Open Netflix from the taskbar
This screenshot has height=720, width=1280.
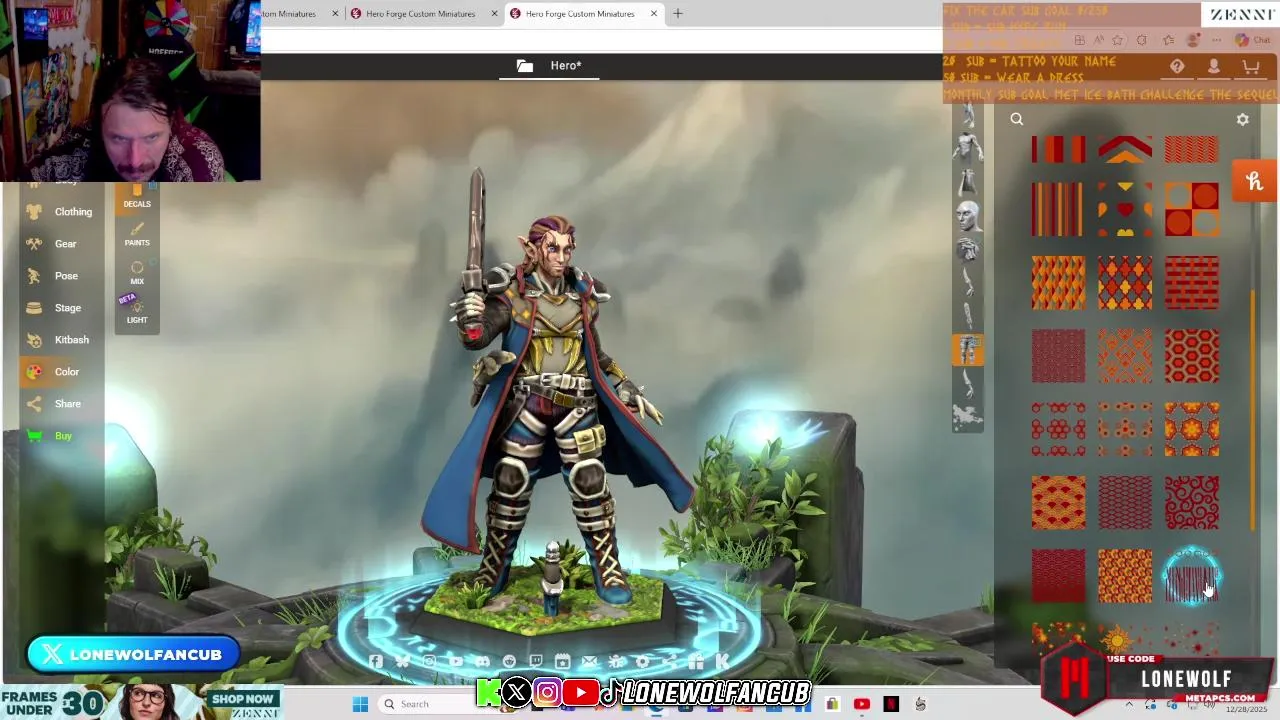point(891,704)
